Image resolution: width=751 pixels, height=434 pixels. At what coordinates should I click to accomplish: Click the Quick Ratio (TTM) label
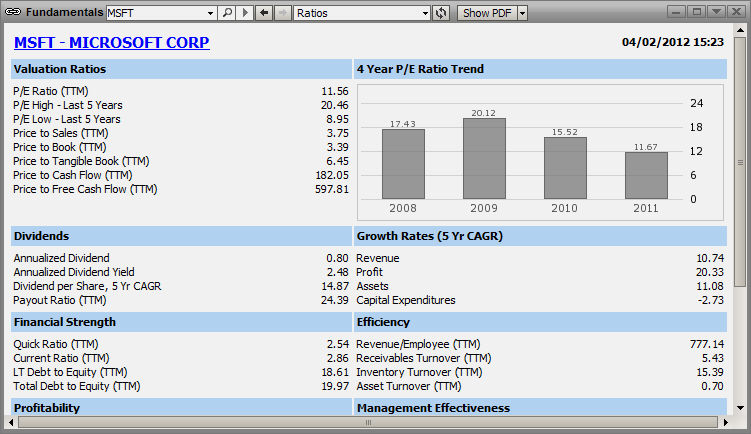(x=56, y=344)
